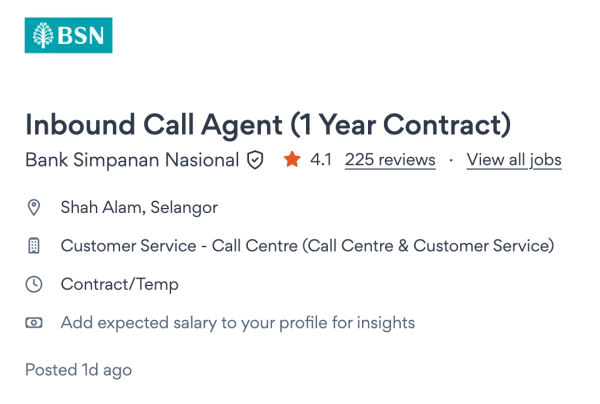Click the Contract/Temp work type text

(120, 284)
